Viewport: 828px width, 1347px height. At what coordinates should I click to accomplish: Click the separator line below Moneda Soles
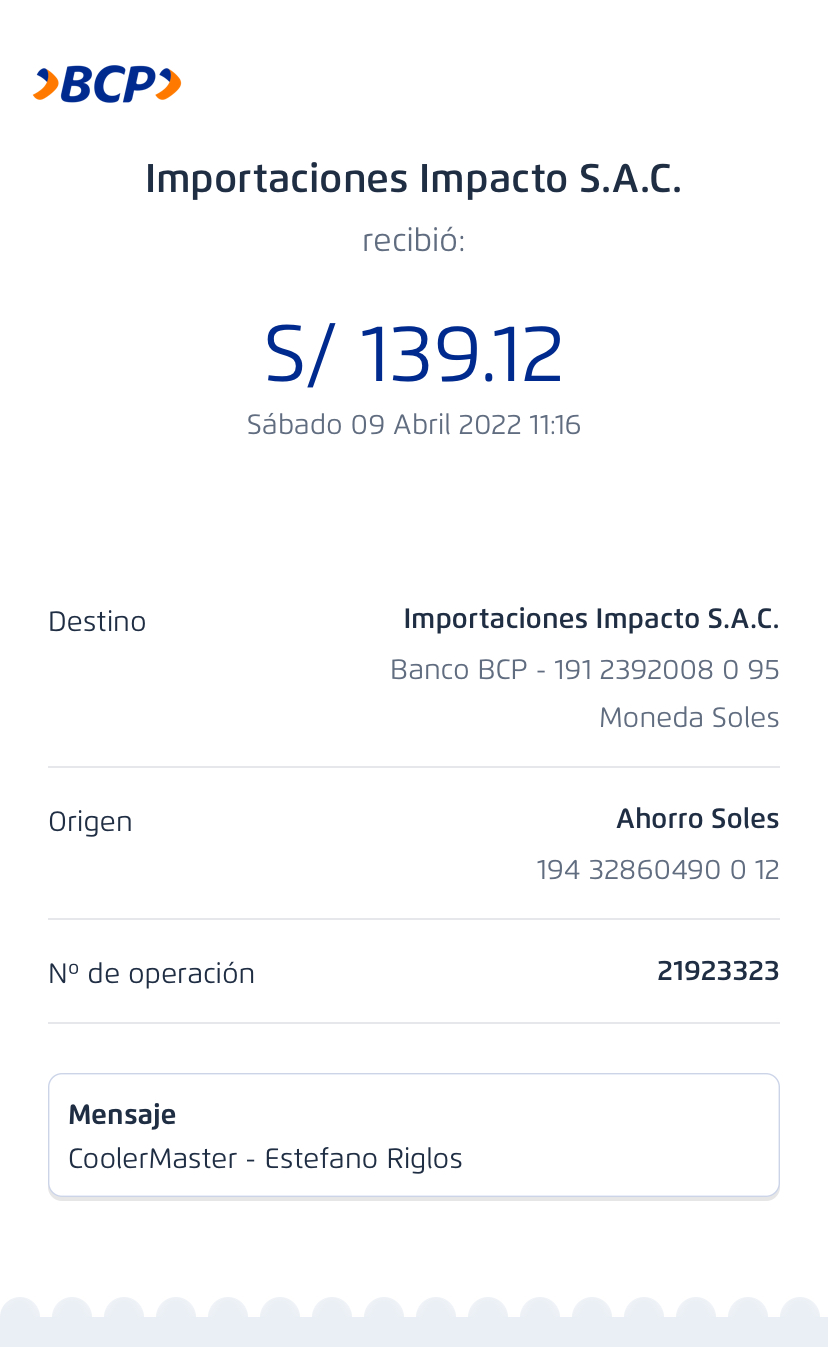[x=413, y=767]
